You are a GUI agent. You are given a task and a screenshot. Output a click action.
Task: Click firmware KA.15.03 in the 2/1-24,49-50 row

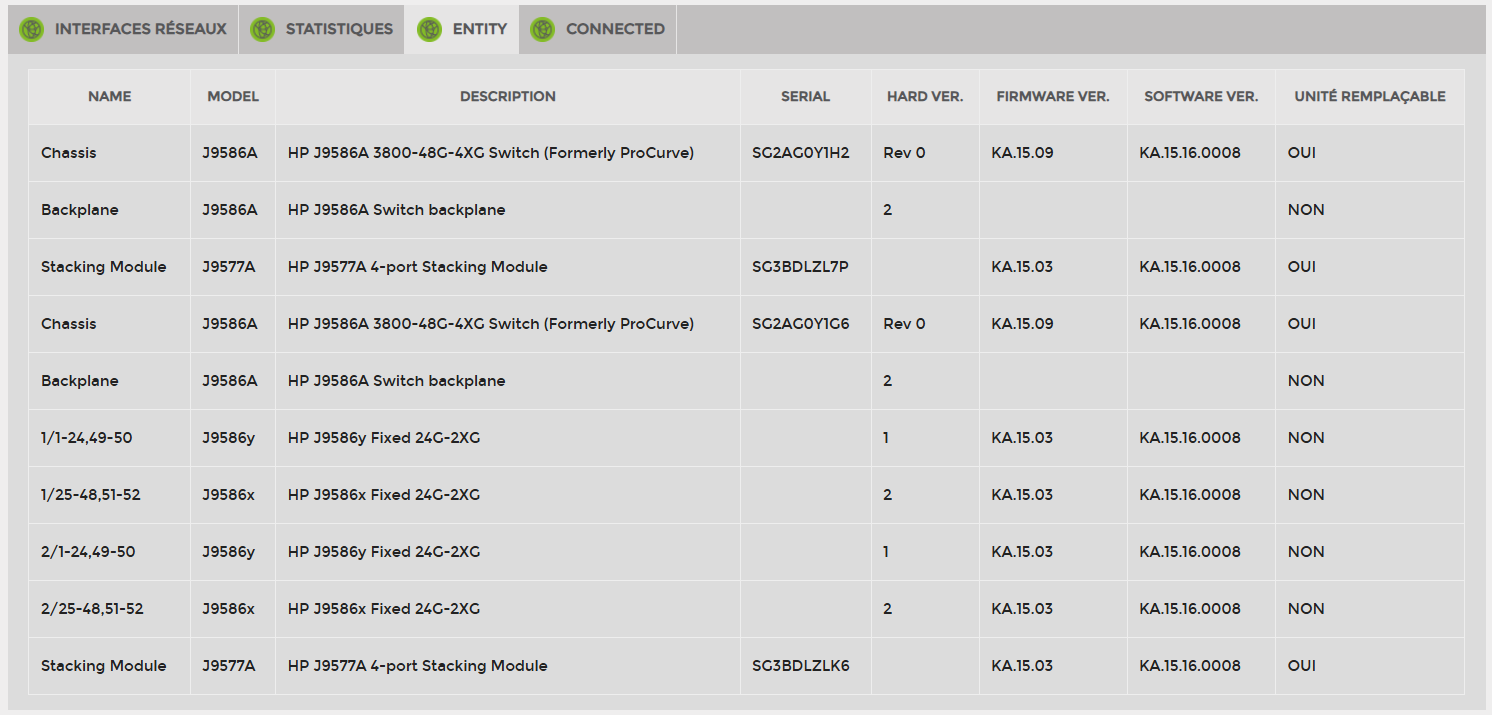(x=1022, y=552)
